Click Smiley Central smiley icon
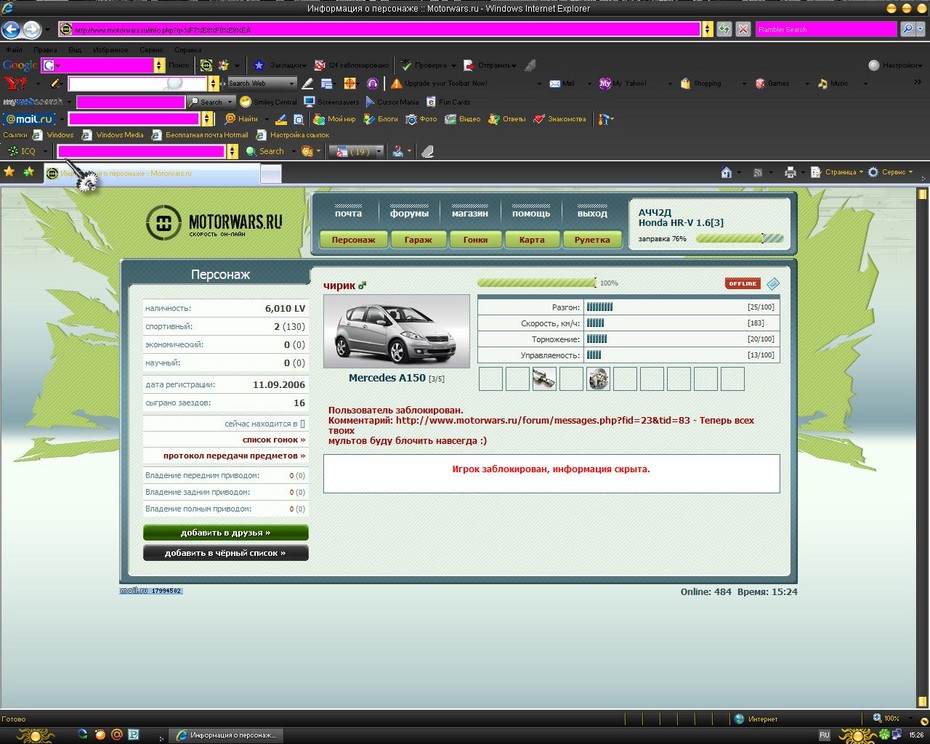930x744 pixels. tap(245, 102)
